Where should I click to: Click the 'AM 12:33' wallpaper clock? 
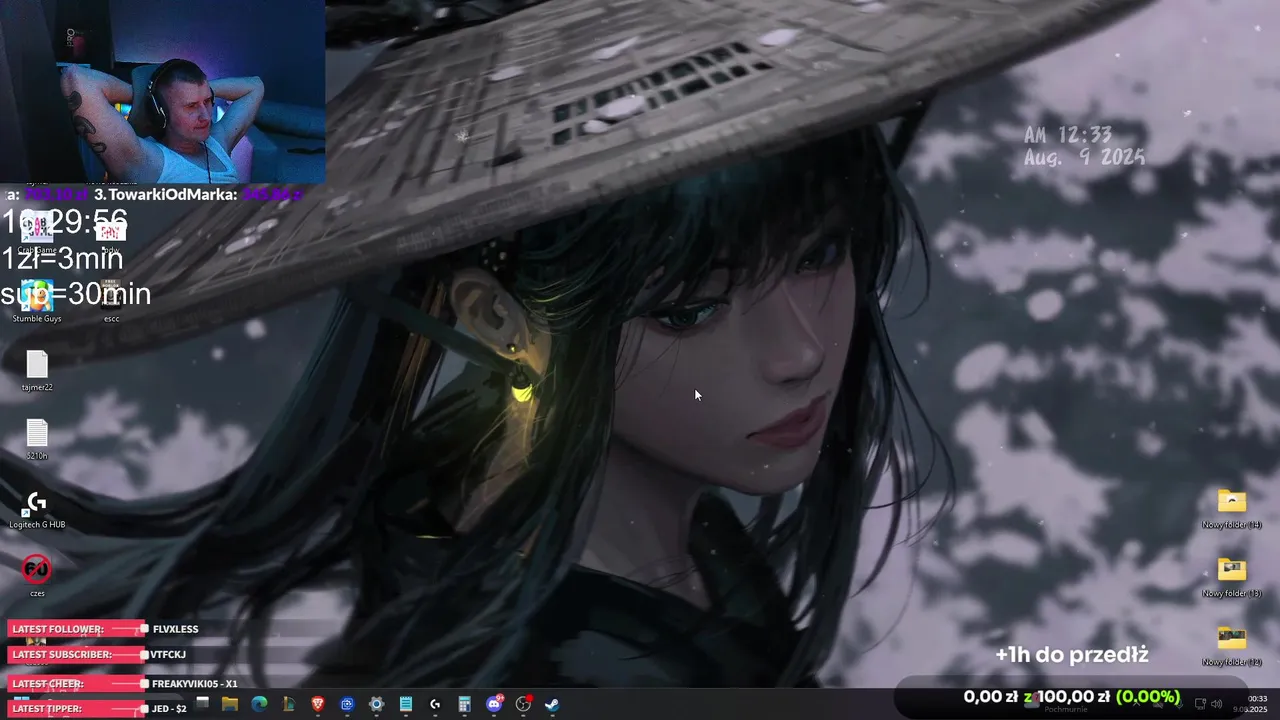(1068, 135)
